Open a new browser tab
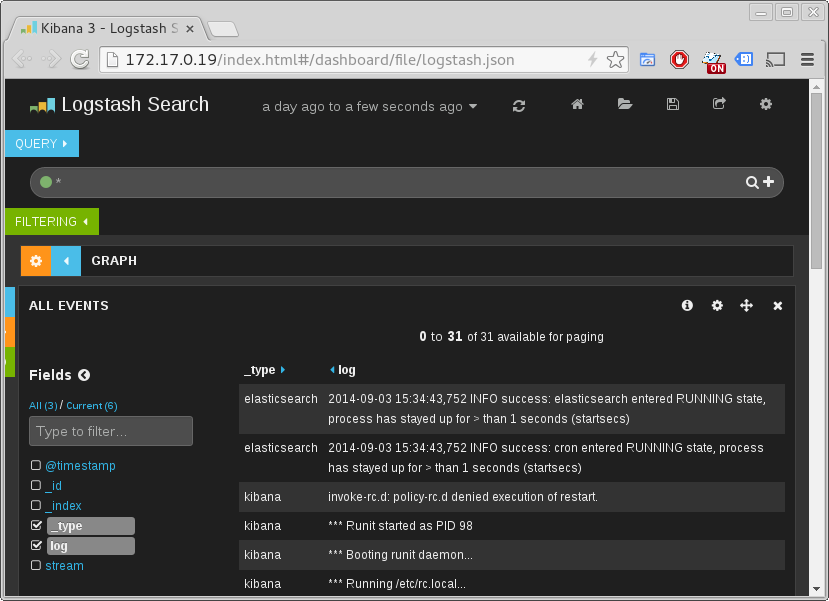The image size is (829, 601). [223, 30]
